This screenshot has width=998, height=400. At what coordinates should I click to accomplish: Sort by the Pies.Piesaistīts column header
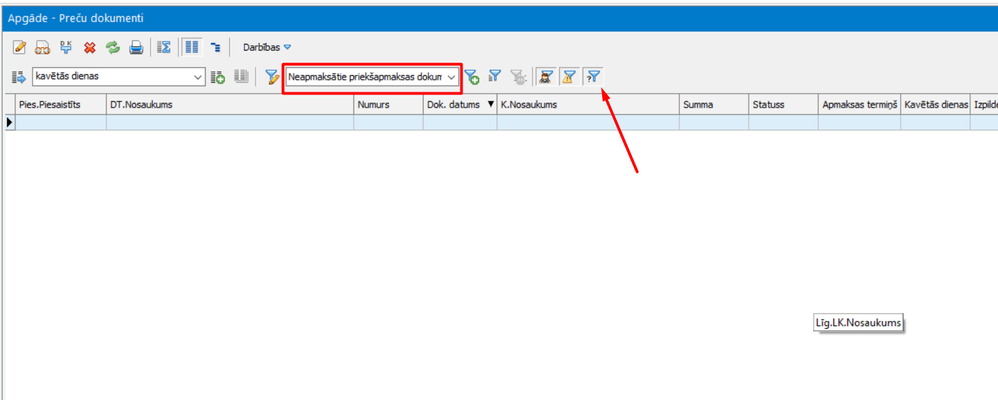61,104
